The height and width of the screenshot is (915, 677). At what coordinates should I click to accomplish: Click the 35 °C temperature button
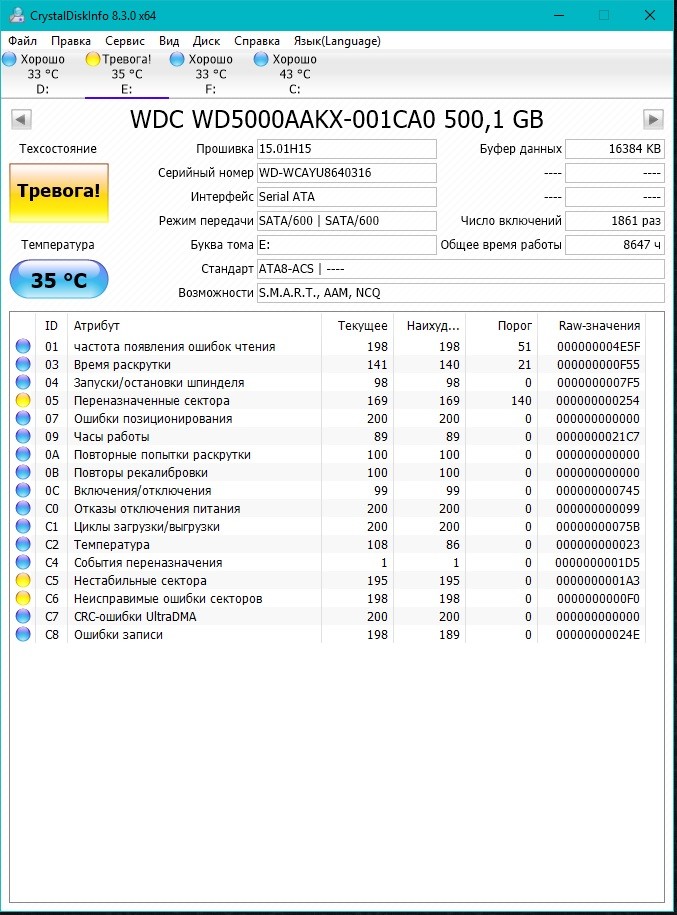coord(59,280)
